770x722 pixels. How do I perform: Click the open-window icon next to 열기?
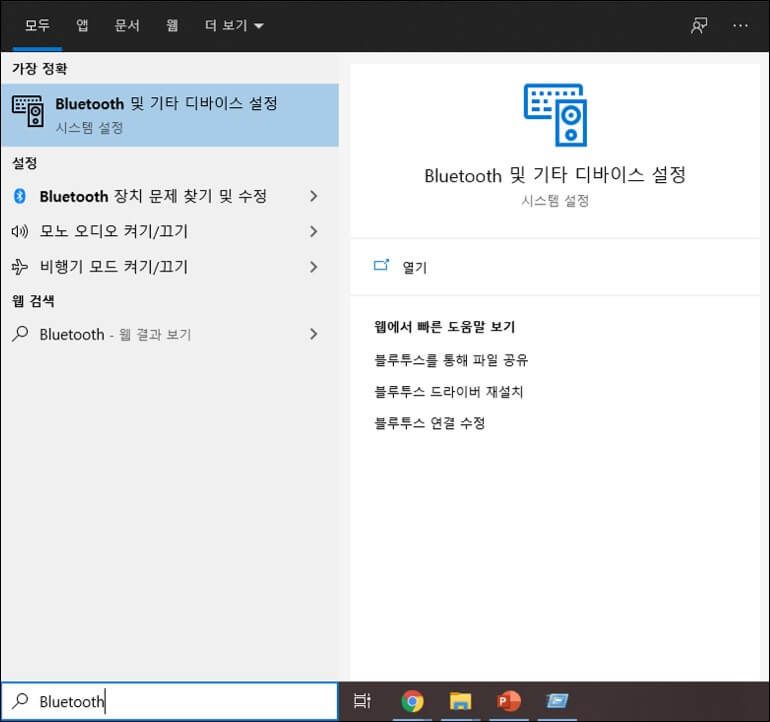point(382,266)
